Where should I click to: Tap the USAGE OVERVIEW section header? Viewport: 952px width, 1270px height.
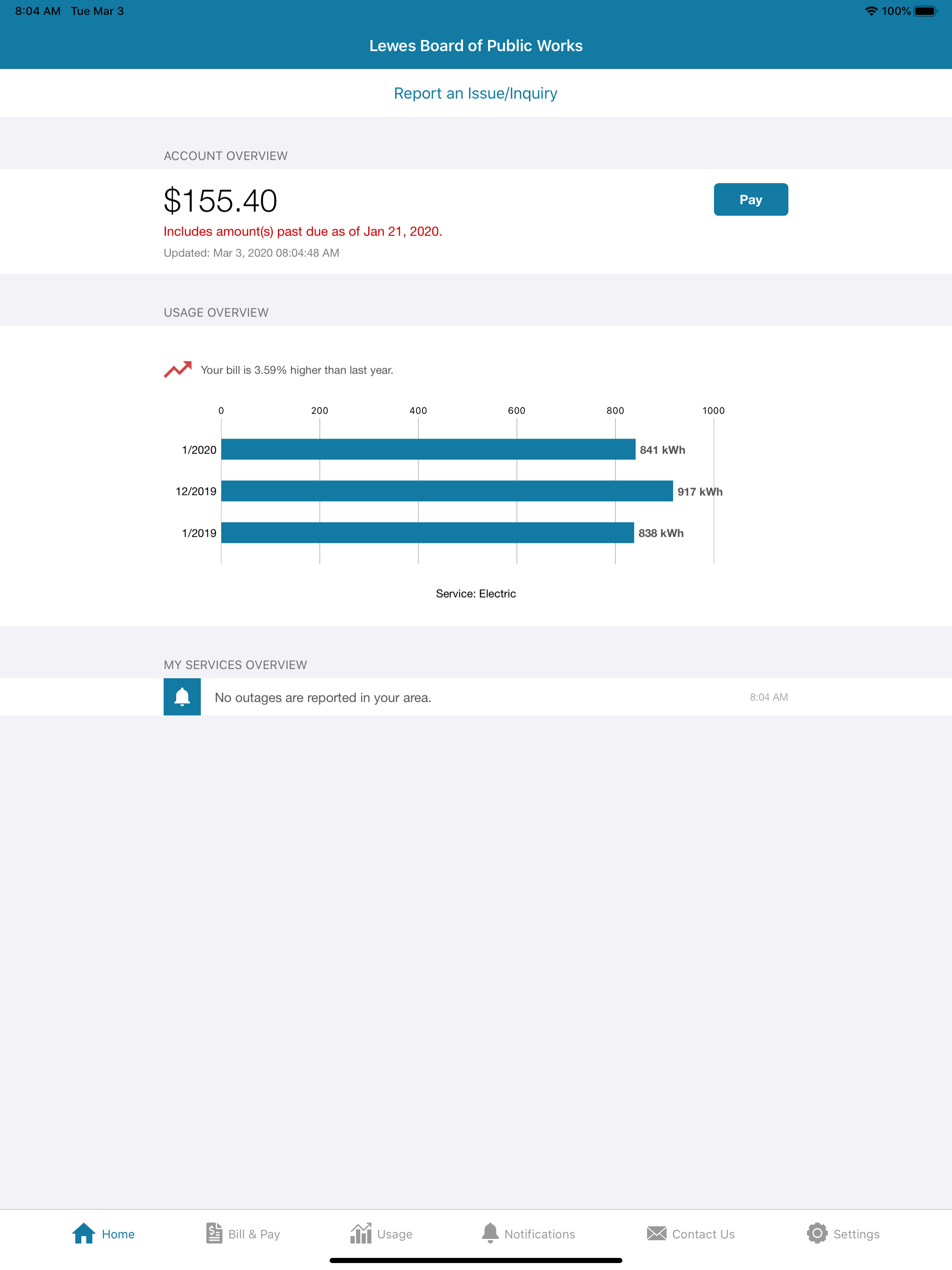point(216,313)
